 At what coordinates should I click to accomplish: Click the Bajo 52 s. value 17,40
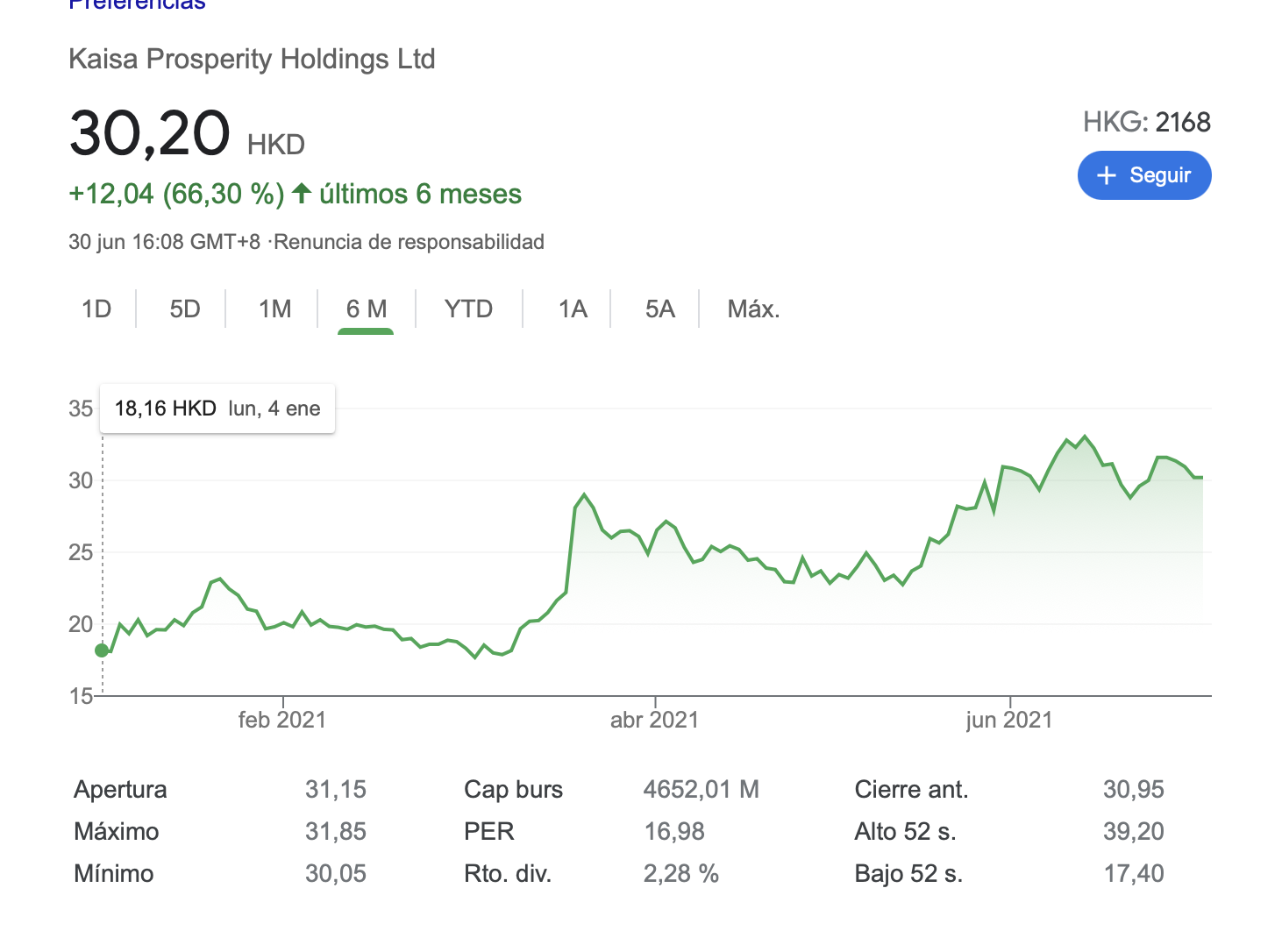click(1134, 874)
